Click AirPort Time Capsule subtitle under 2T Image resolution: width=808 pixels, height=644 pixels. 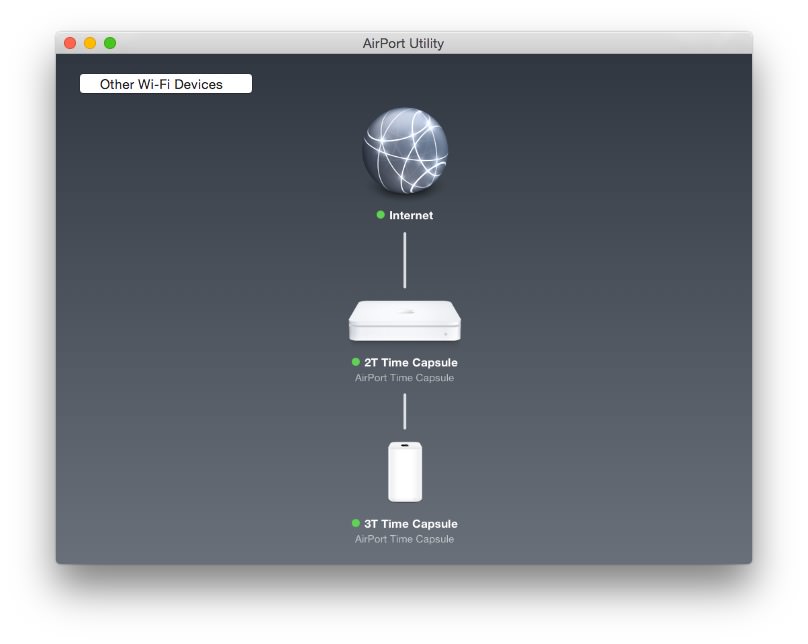[x=405, y=378]
